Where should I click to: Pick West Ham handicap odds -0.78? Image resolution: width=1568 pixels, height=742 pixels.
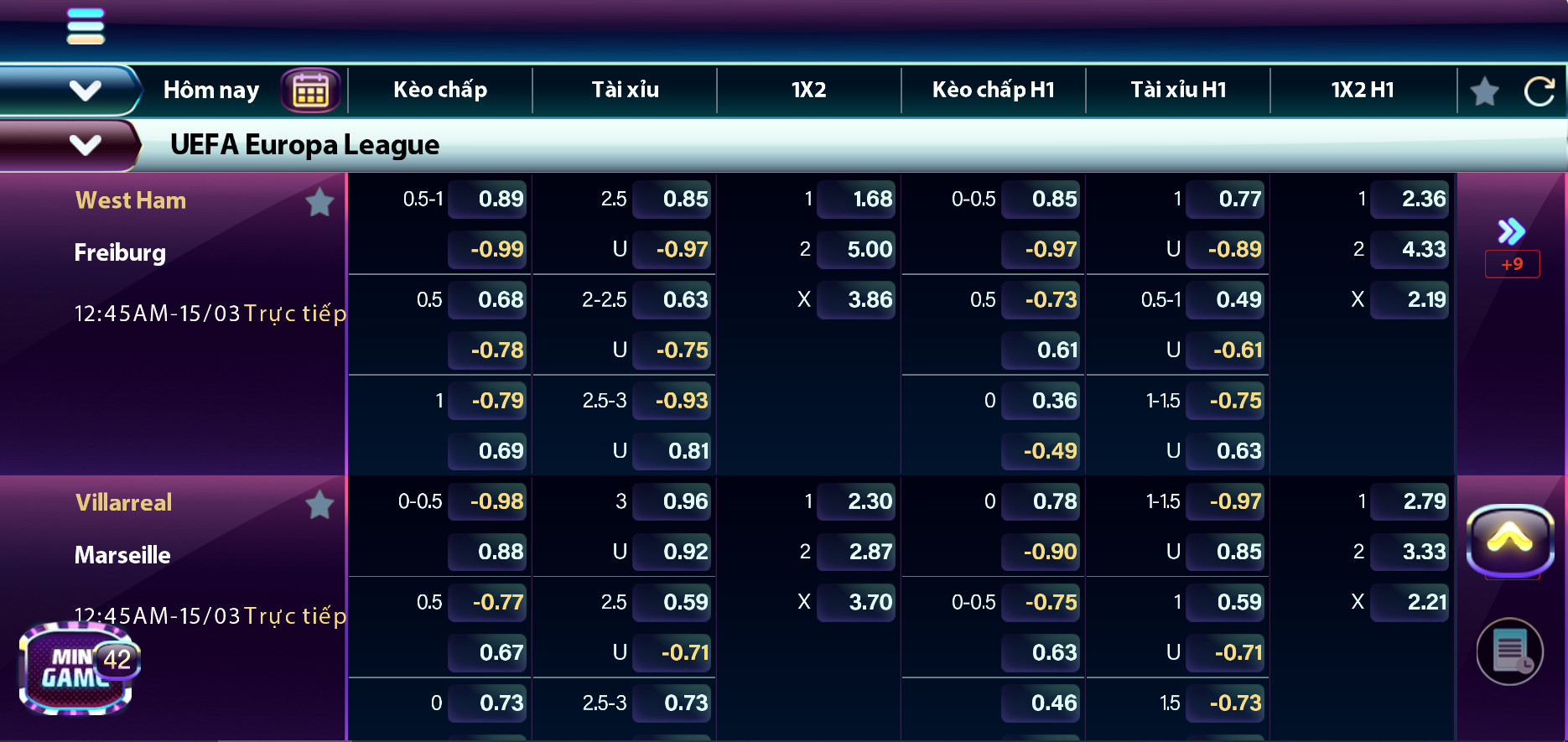tap(487, 350)
